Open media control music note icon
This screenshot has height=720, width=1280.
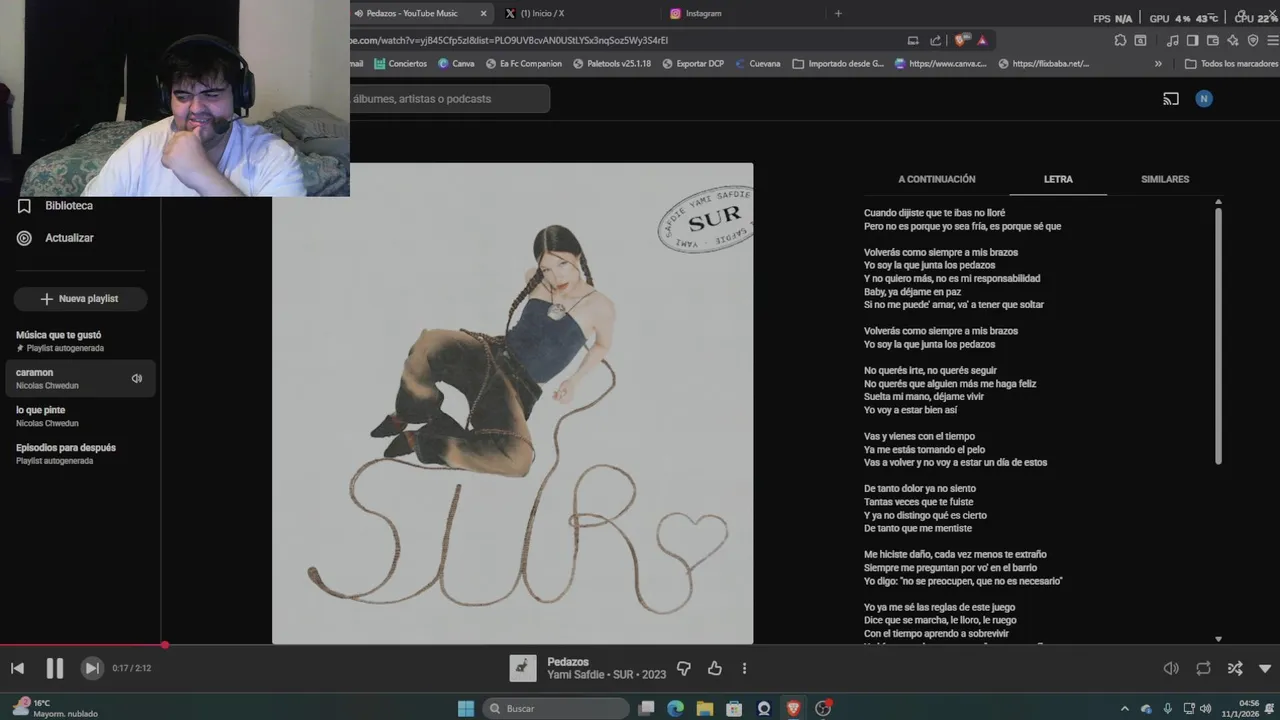coord(1172,40)
